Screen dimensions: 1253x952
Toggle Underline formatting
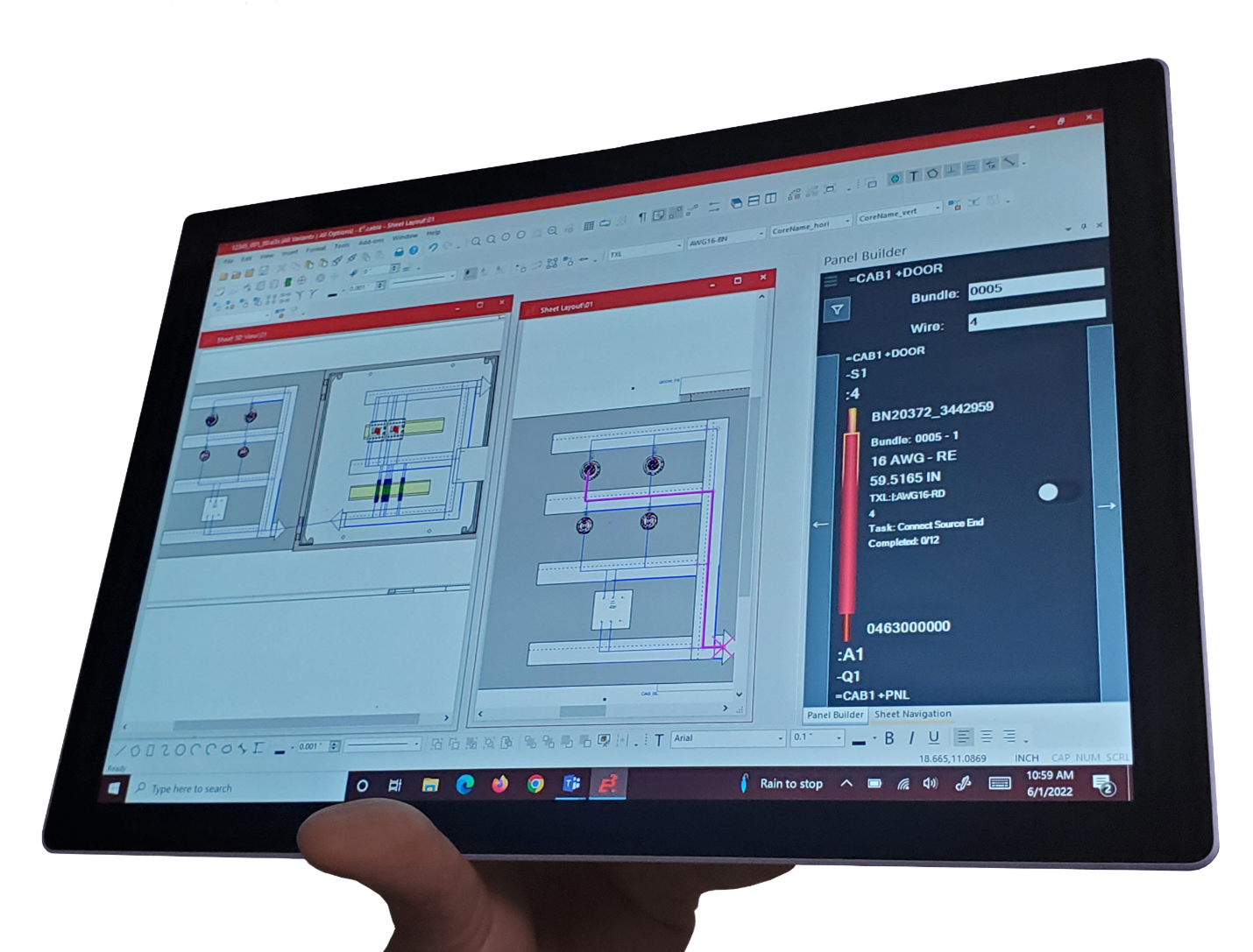pos(935,739)
